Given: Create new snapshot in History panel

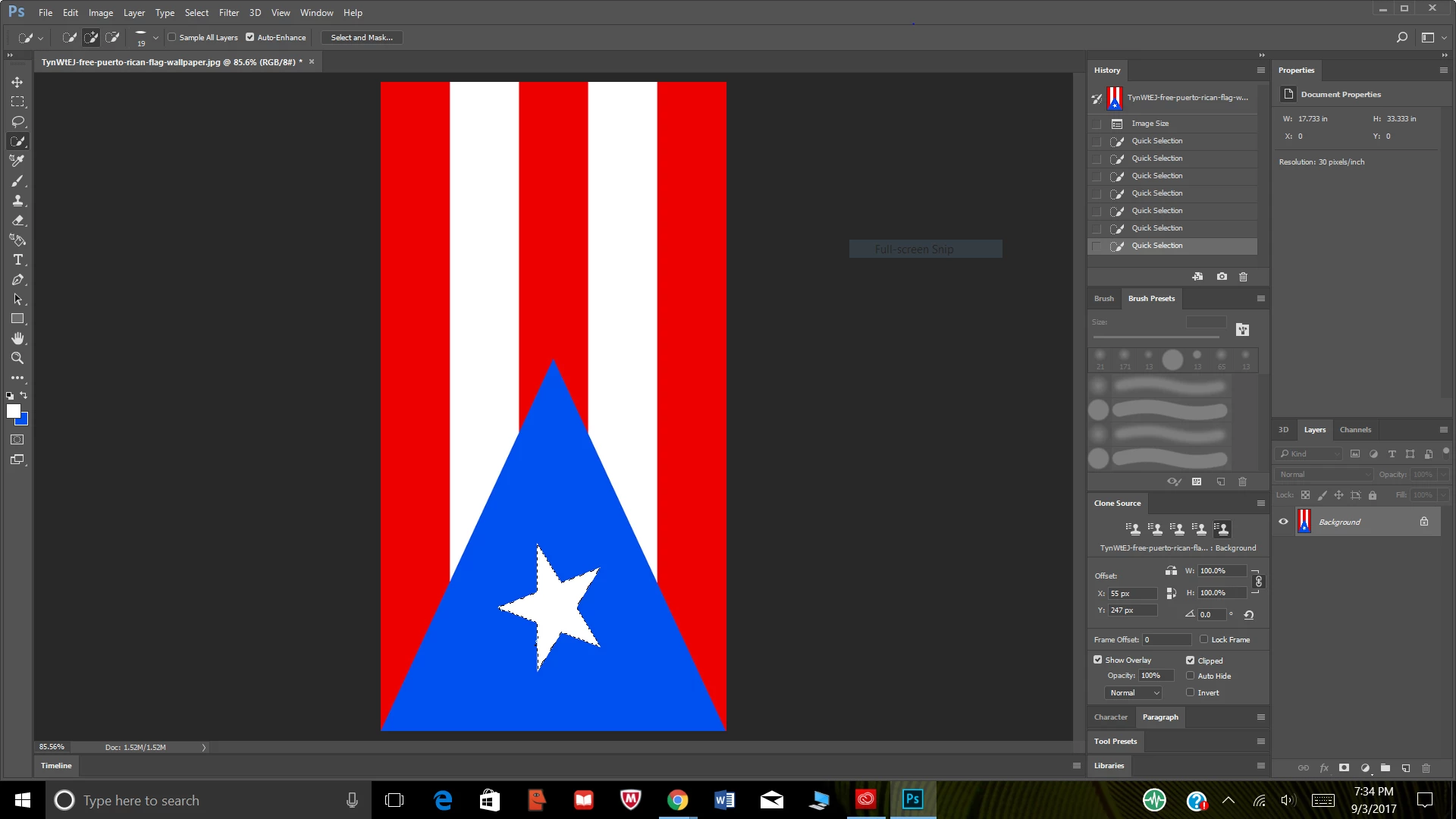Looking at the screenshot, I should pos(1222,277).
